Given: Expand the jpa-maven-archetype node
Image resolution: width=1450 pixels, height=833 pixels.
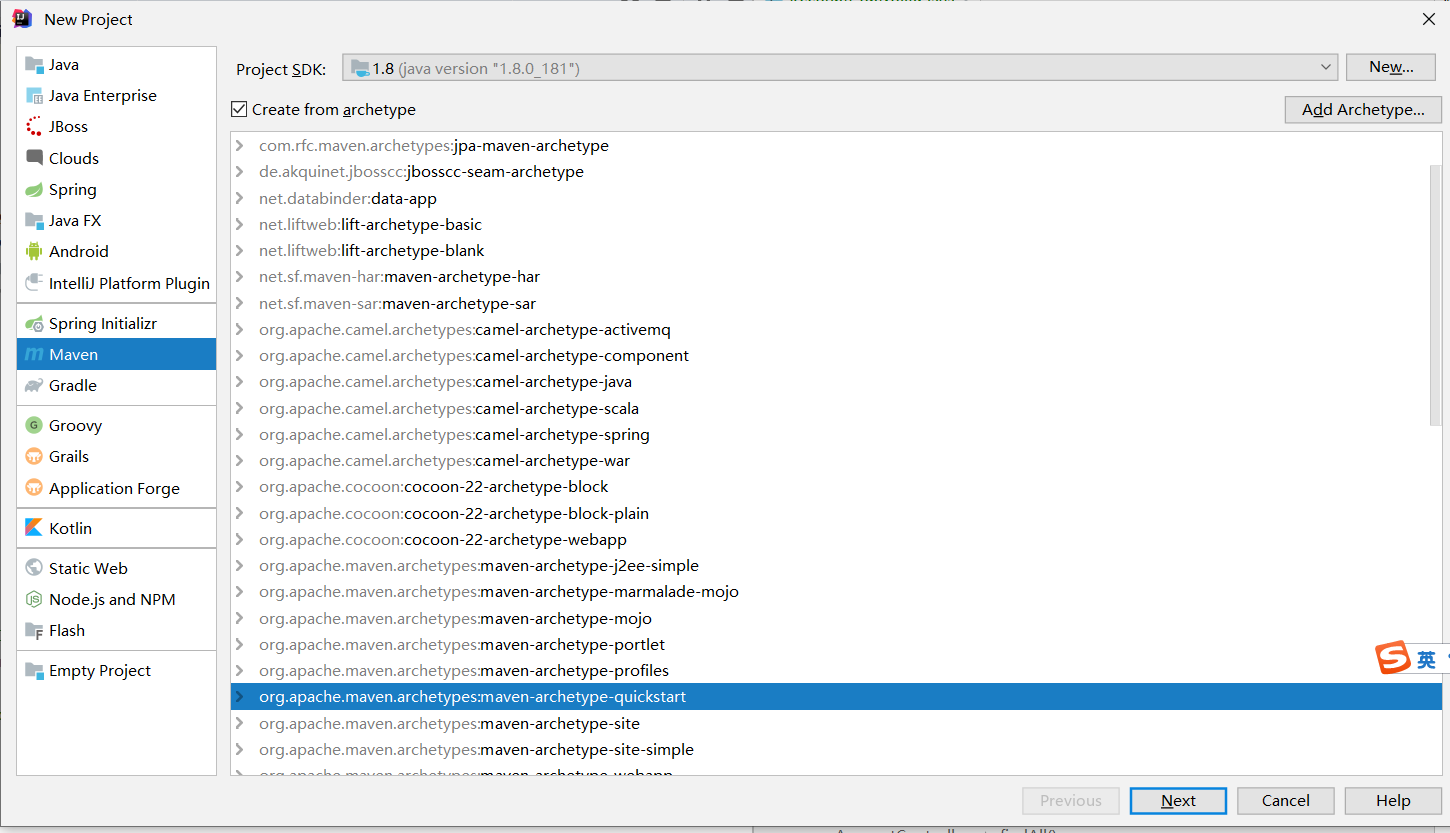Looking at the screenshot, I should coord(240,146).
